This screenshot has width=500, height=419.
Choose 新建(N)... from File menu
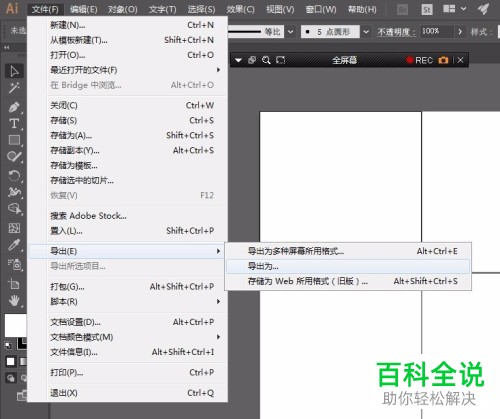tap(127, 25)
